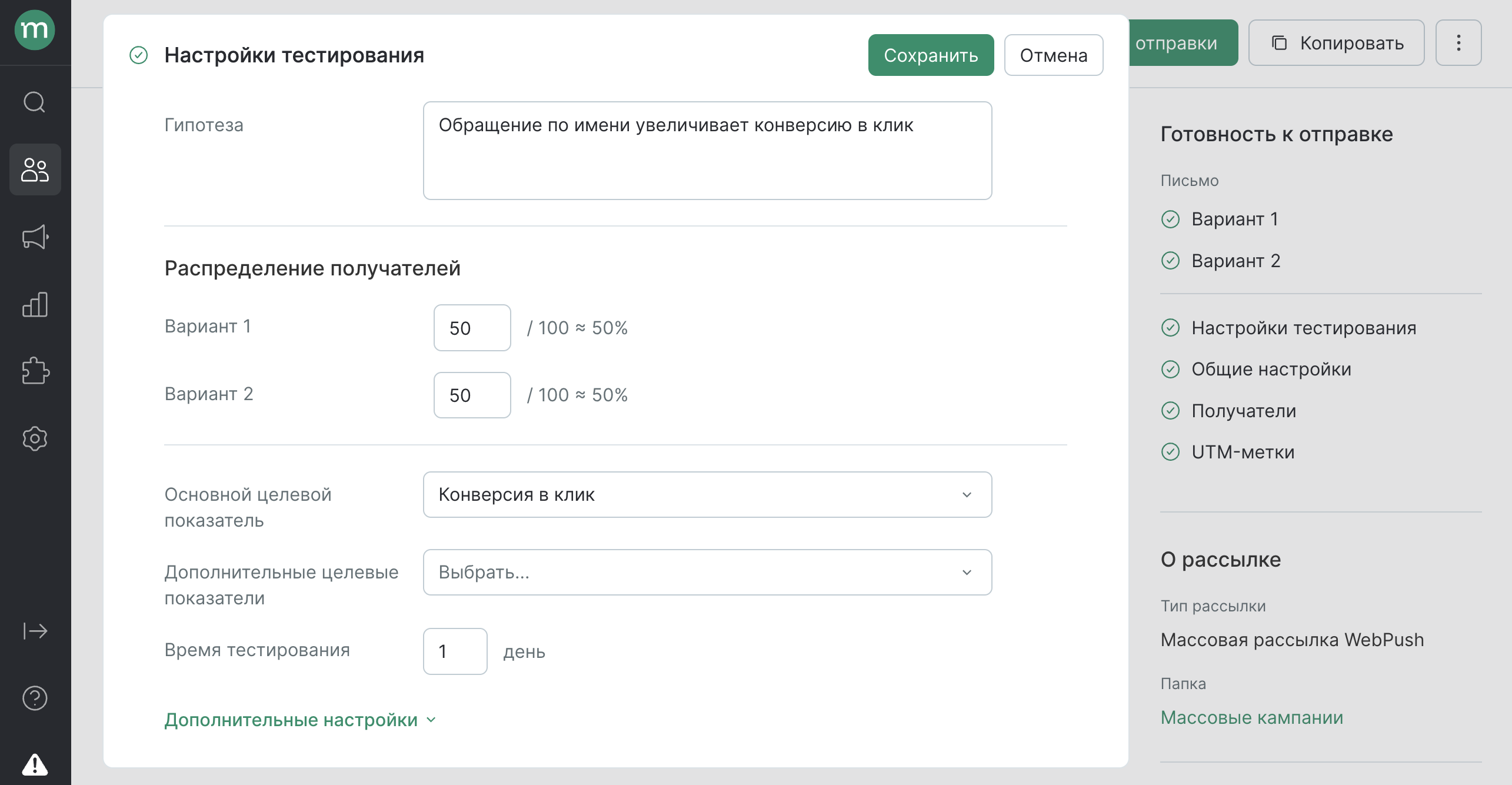Viewport: 1512px width, 785px height.
Task: Click the copy icon in Копировать button
Action: (x=1279, y=43)
